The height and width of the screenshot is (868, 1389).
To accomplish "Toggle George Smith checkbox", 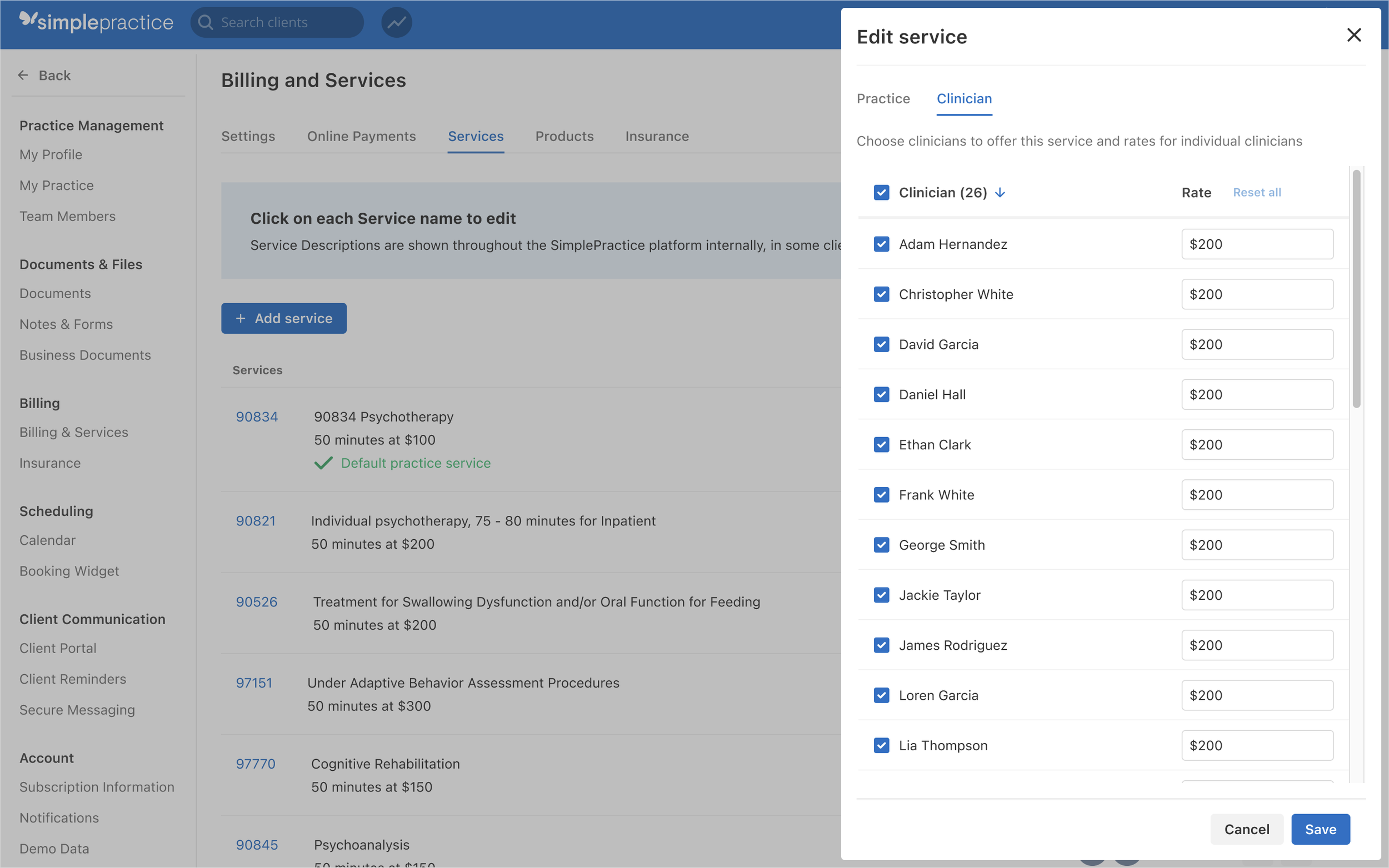I will [881, 545].
